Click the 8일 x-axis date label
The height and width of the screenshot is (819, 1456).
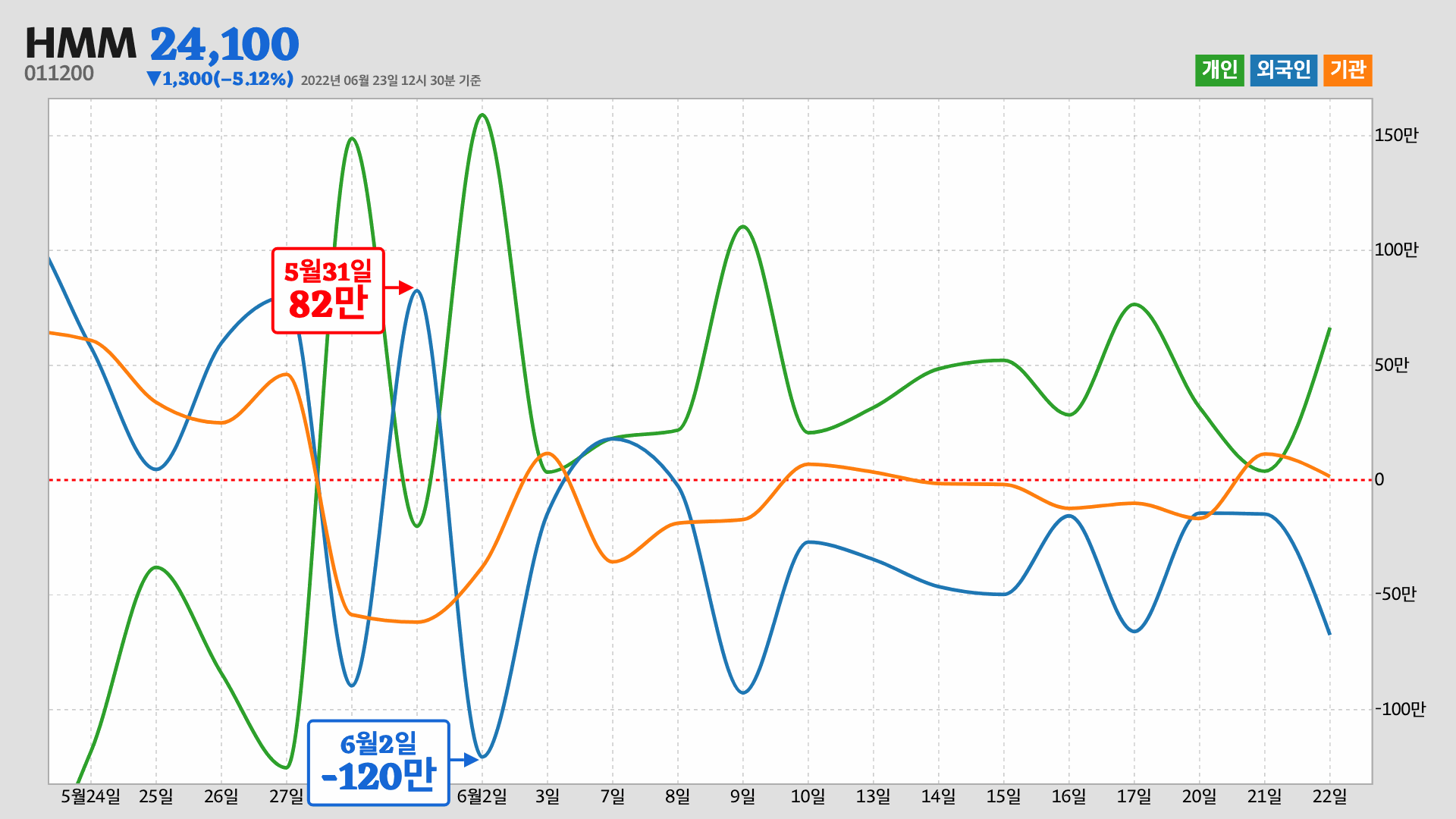point(678,797)
